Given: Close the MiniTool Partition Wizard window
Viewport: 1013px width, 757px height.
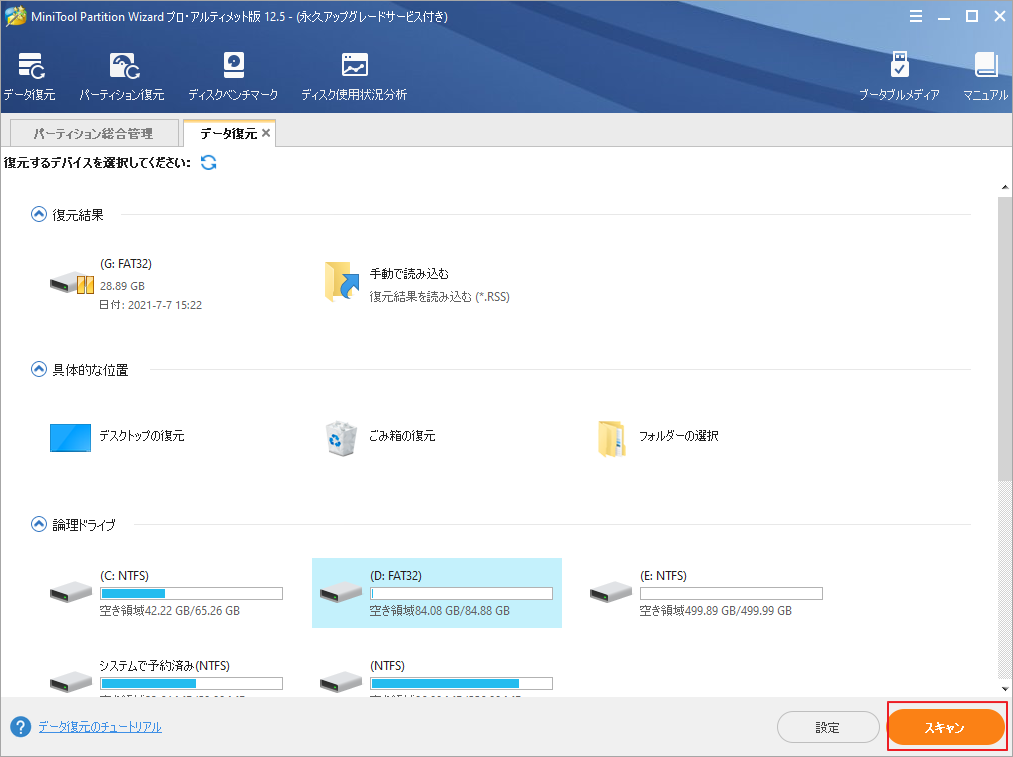Looking at the screenshot, I should (999, 16).
